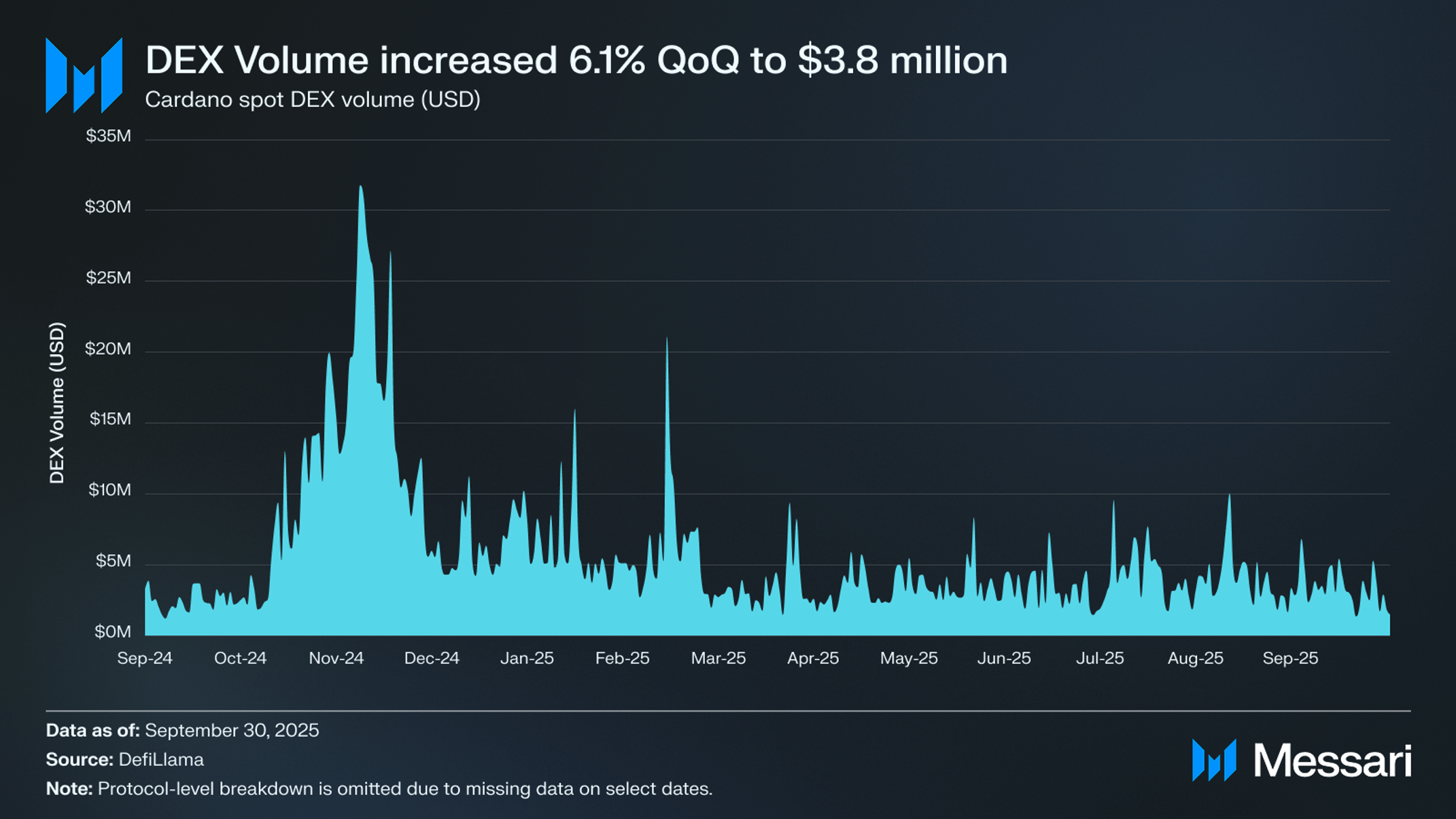Click the Messari wordmark text
Viewport: 1456px width, 819px height.
1332,760
